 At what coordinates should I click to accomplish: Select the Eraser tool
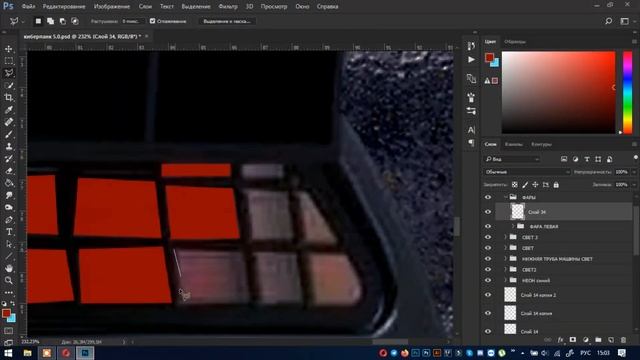pyautogui.click(x=9, y=171)
